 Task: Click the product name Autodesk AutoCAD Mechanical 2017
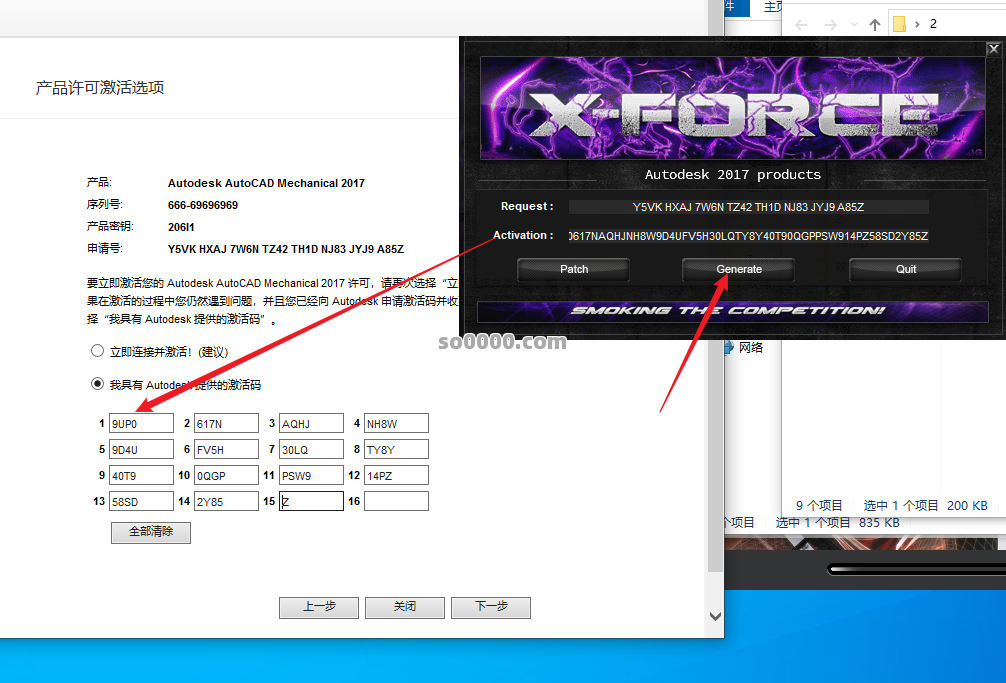(x=266, y=183)
